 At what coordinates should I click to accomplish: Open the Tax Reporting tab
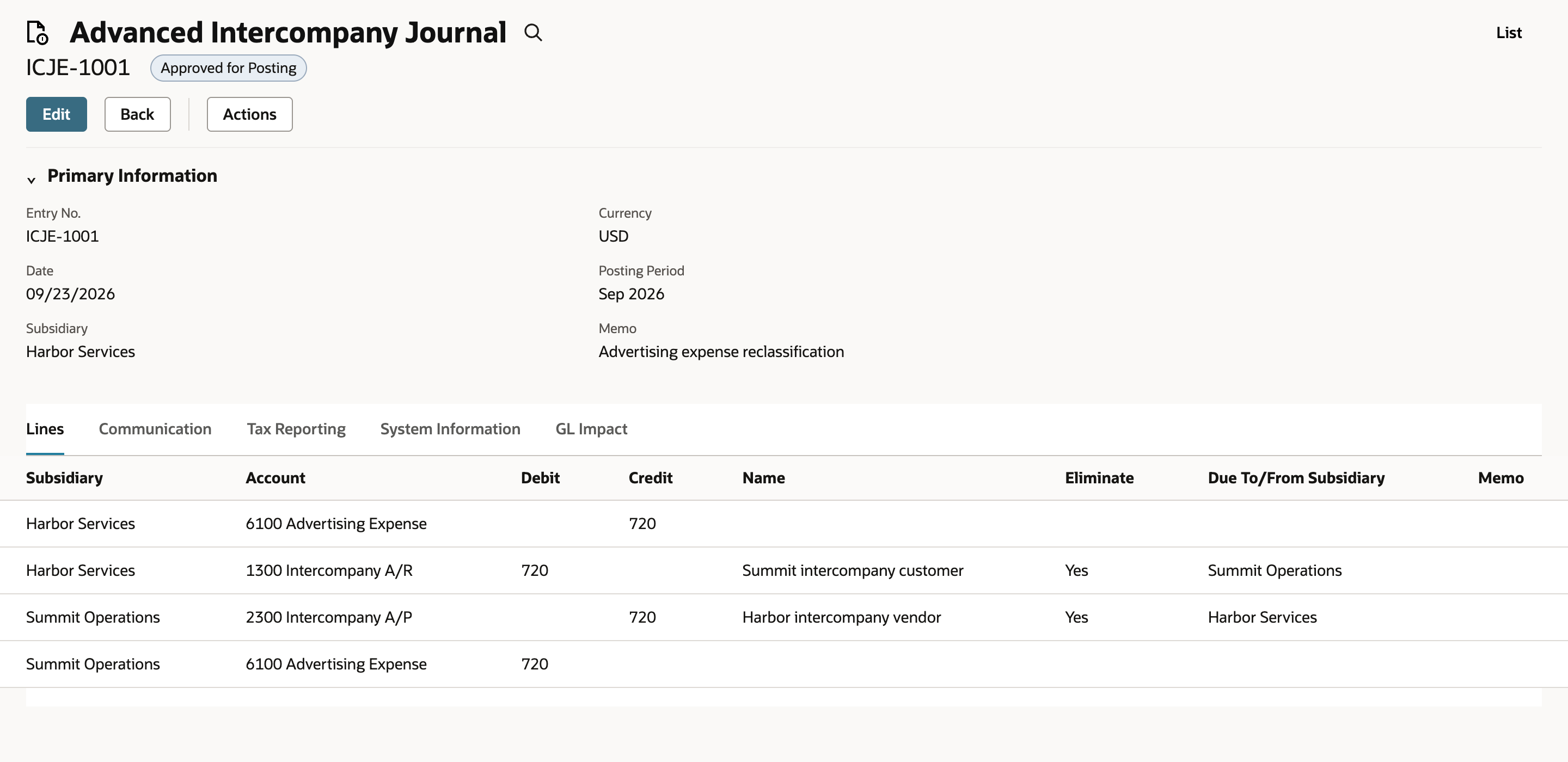pos(296,428)
